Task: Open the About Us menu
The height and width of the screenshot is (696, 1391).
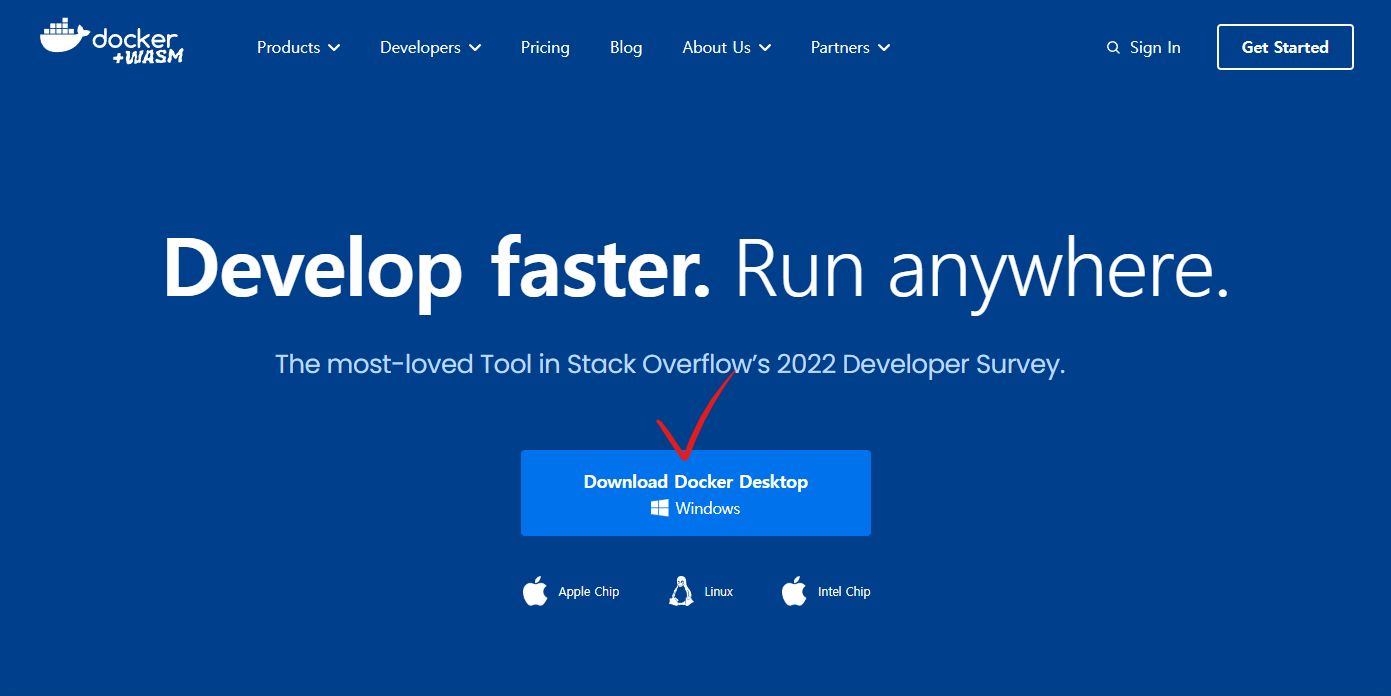Action: coord(727,47)
